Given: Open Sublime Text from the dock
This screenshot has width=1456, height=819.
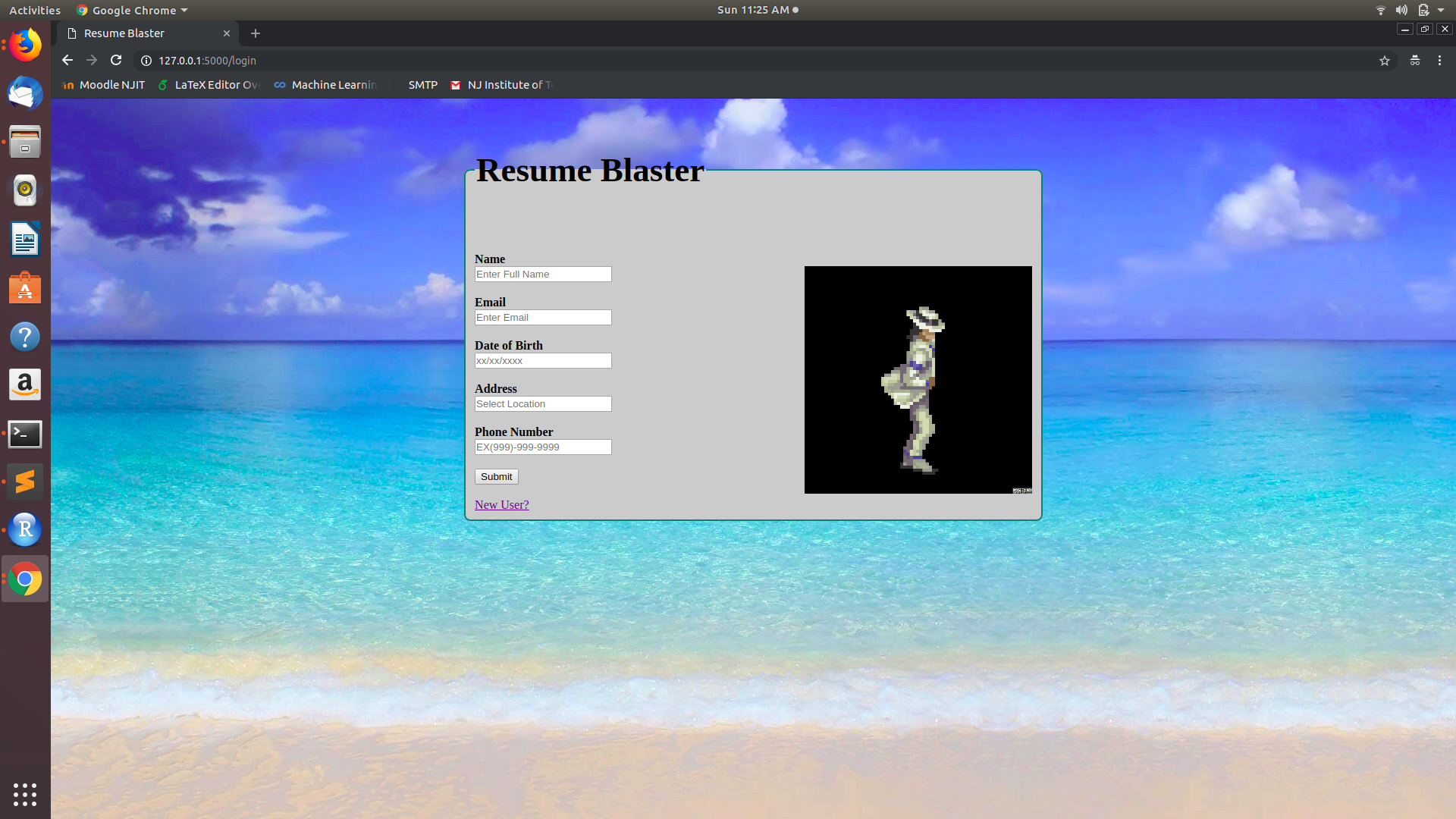Looking at the screenshot, I should [x=25, y=482].
